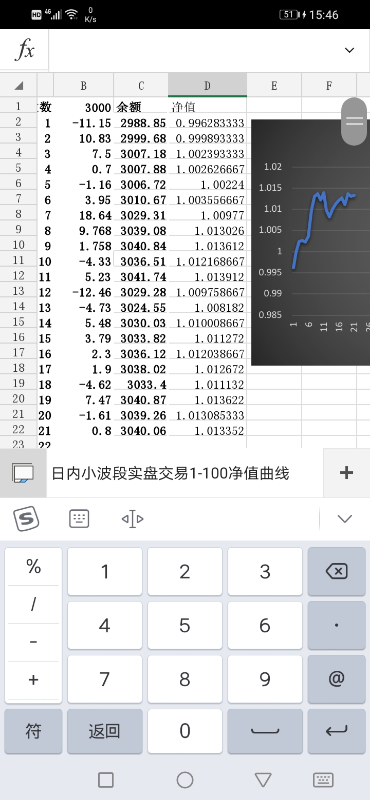Screen dimensions: 370x800
Task: Select cell containing 余额
Action: 141,107
